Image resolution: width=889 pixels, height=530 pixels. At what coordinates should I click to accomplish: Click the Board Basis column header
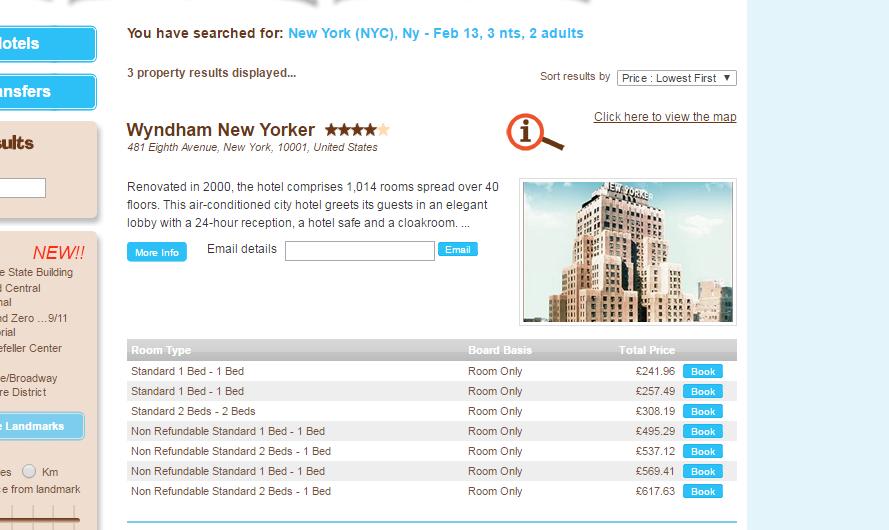pyautogui.click(x=499, y=350)
